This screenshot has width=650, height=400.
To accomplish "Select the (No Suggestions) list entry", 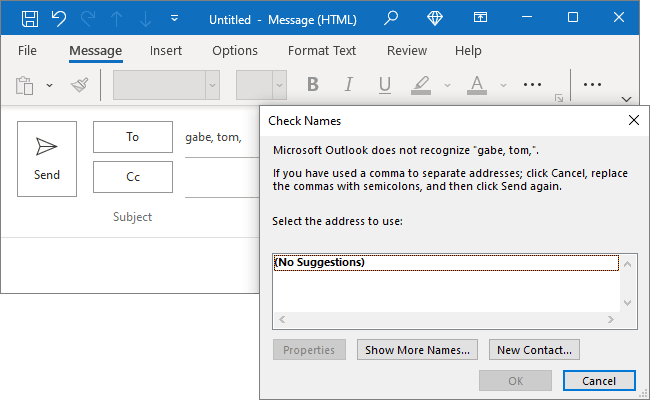I will (446, 262).
